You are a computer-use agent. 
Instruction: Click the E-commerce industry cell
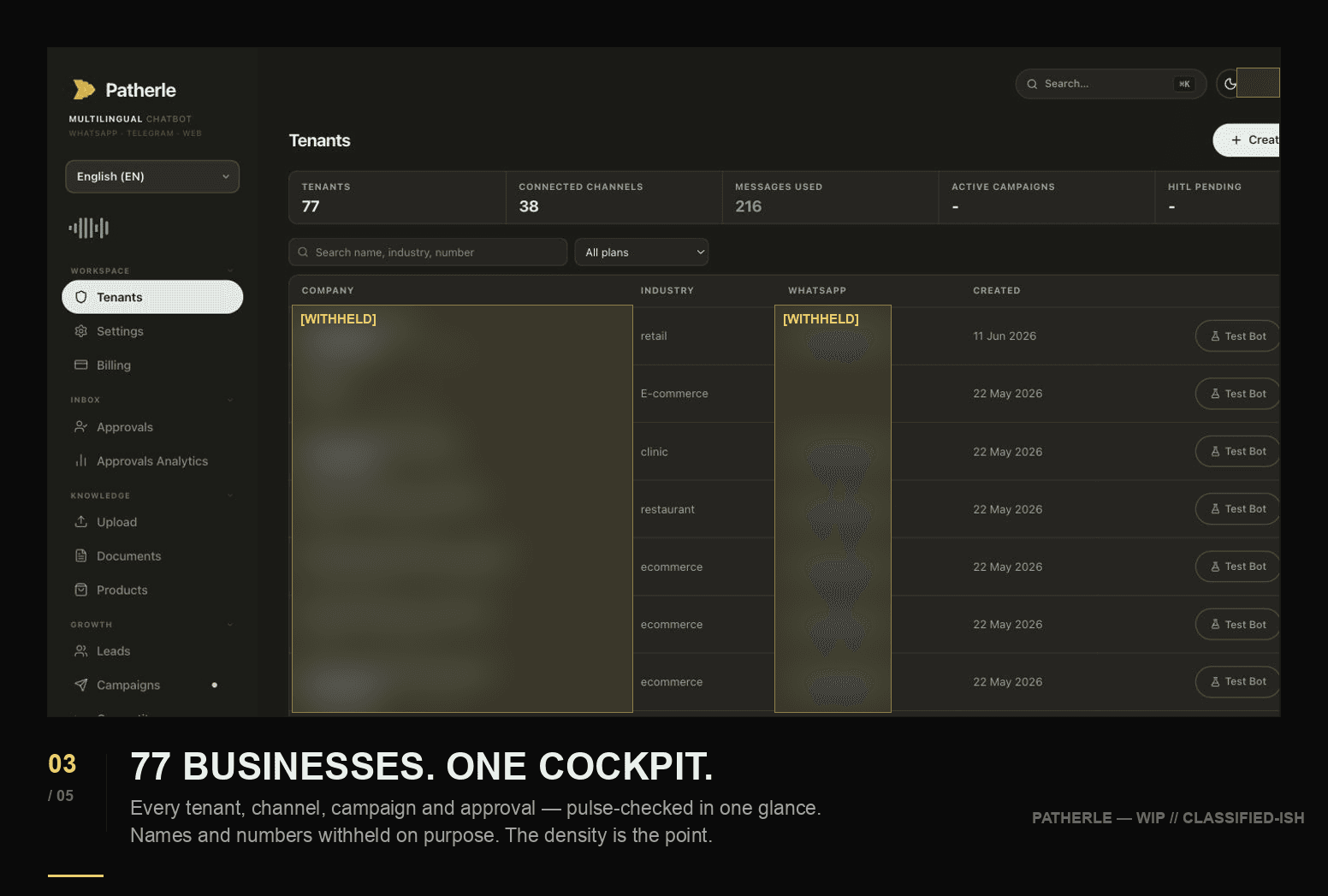tap(674, 394)
